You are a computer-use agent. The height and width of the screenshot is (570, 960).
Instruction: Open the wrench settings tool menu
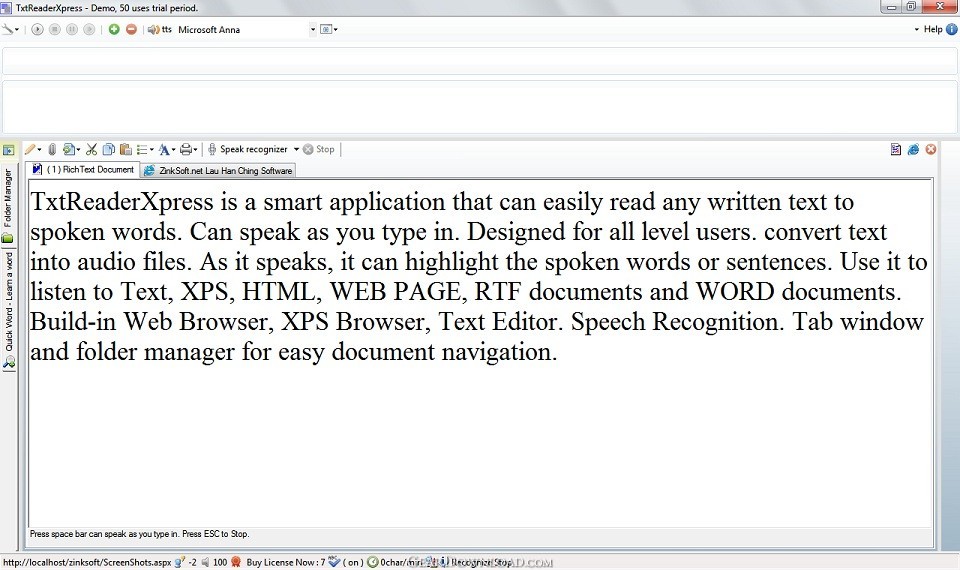(10, 29)
